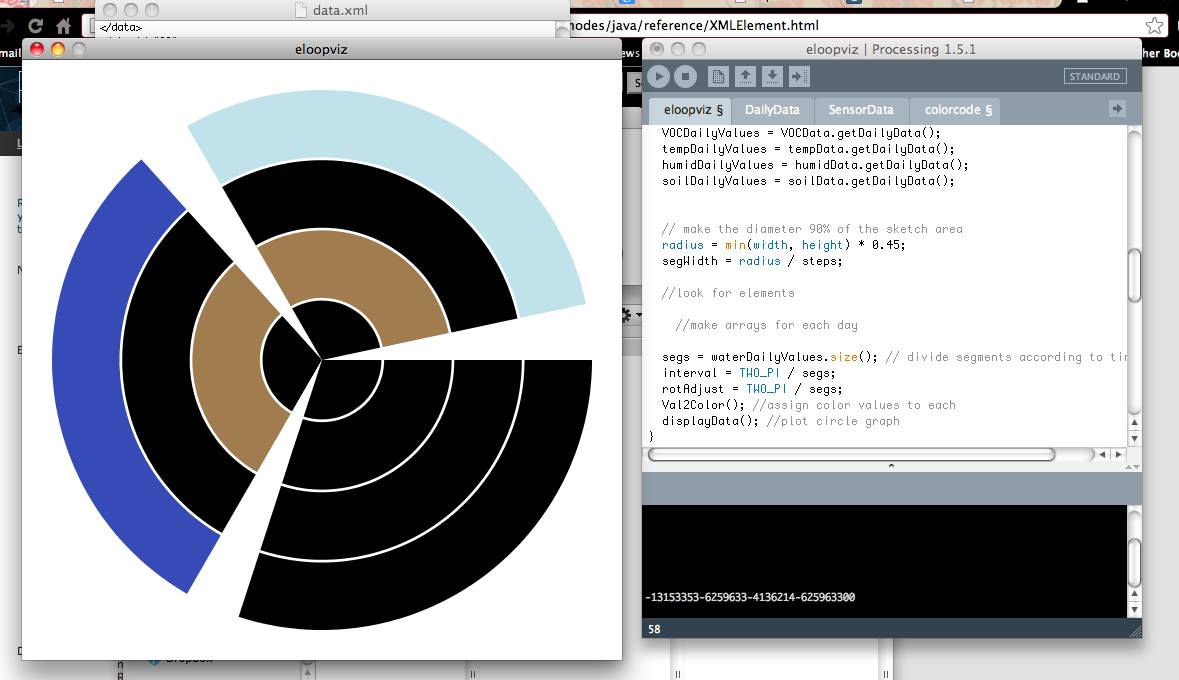Viewport: 1179px width, 680px height.
Task: Click the Export applet icon
Action: [799, 76]
